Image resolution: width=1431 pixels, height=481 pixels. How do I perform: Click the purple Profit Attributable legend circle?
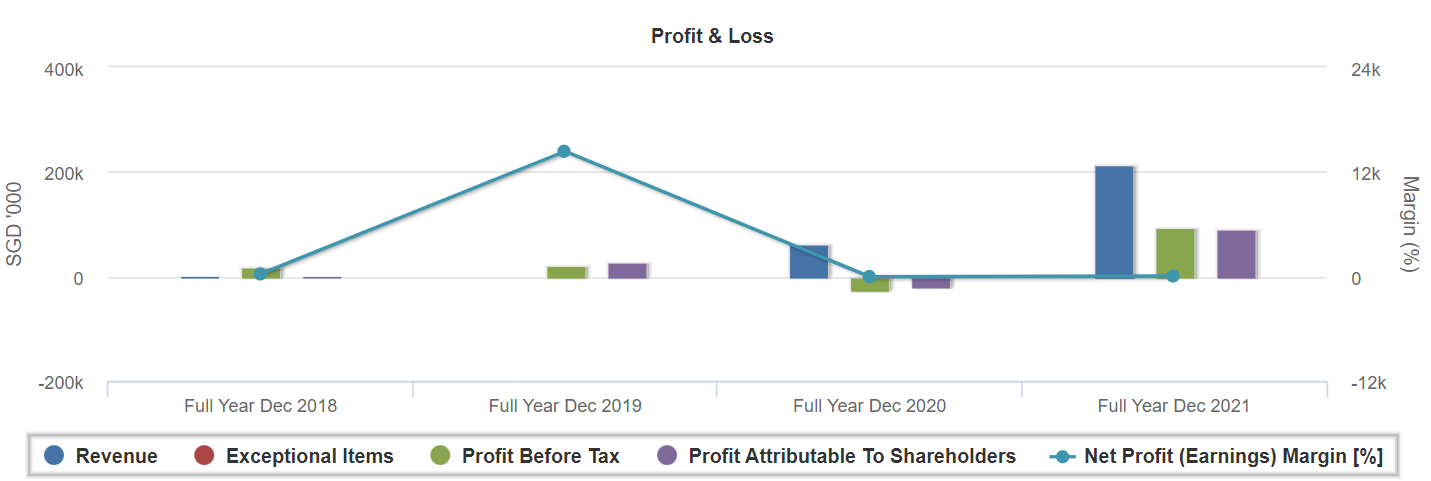[x=667, y=456]
